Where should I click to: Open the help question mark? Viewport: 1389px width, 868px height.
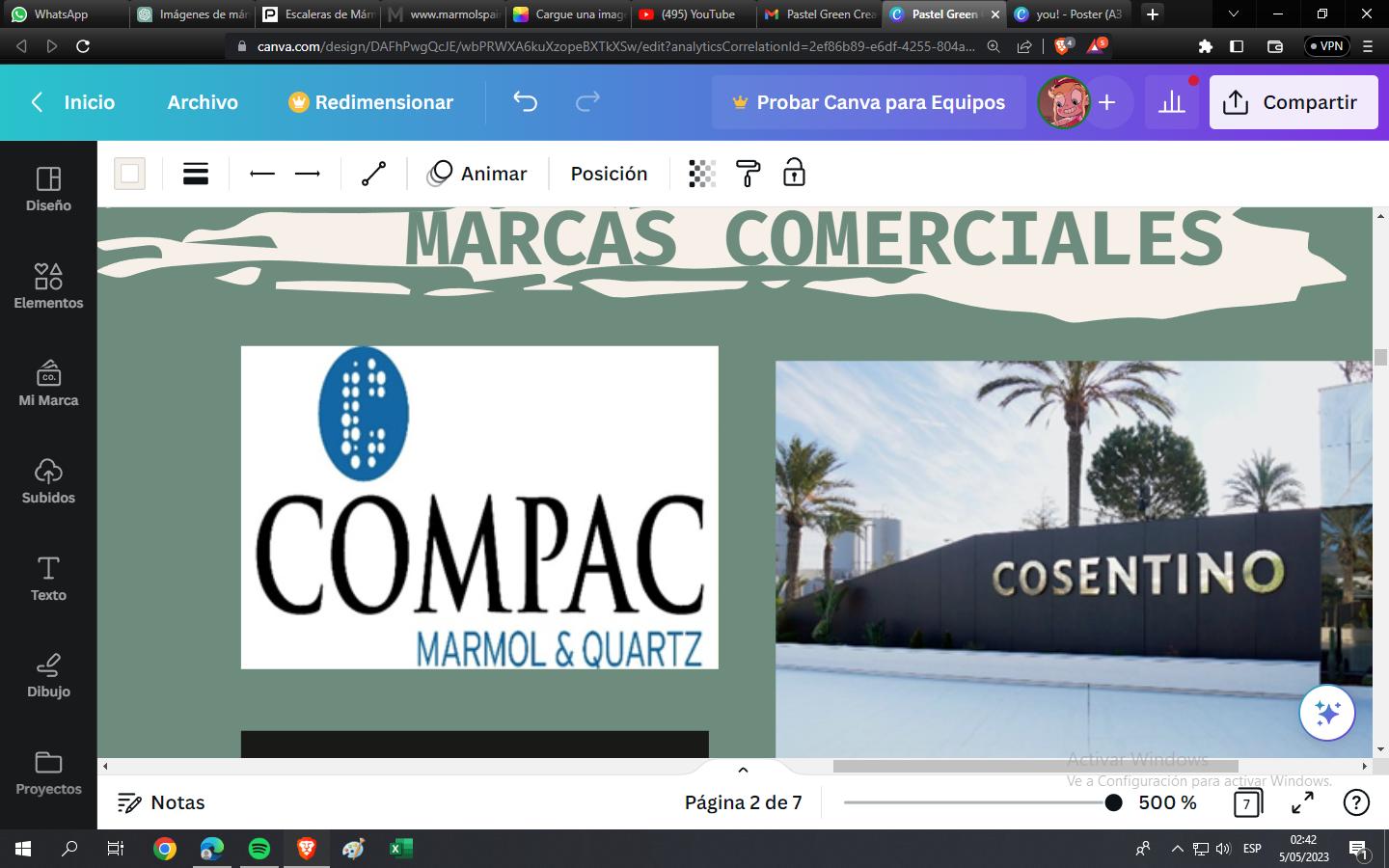tap(1356, 802)
